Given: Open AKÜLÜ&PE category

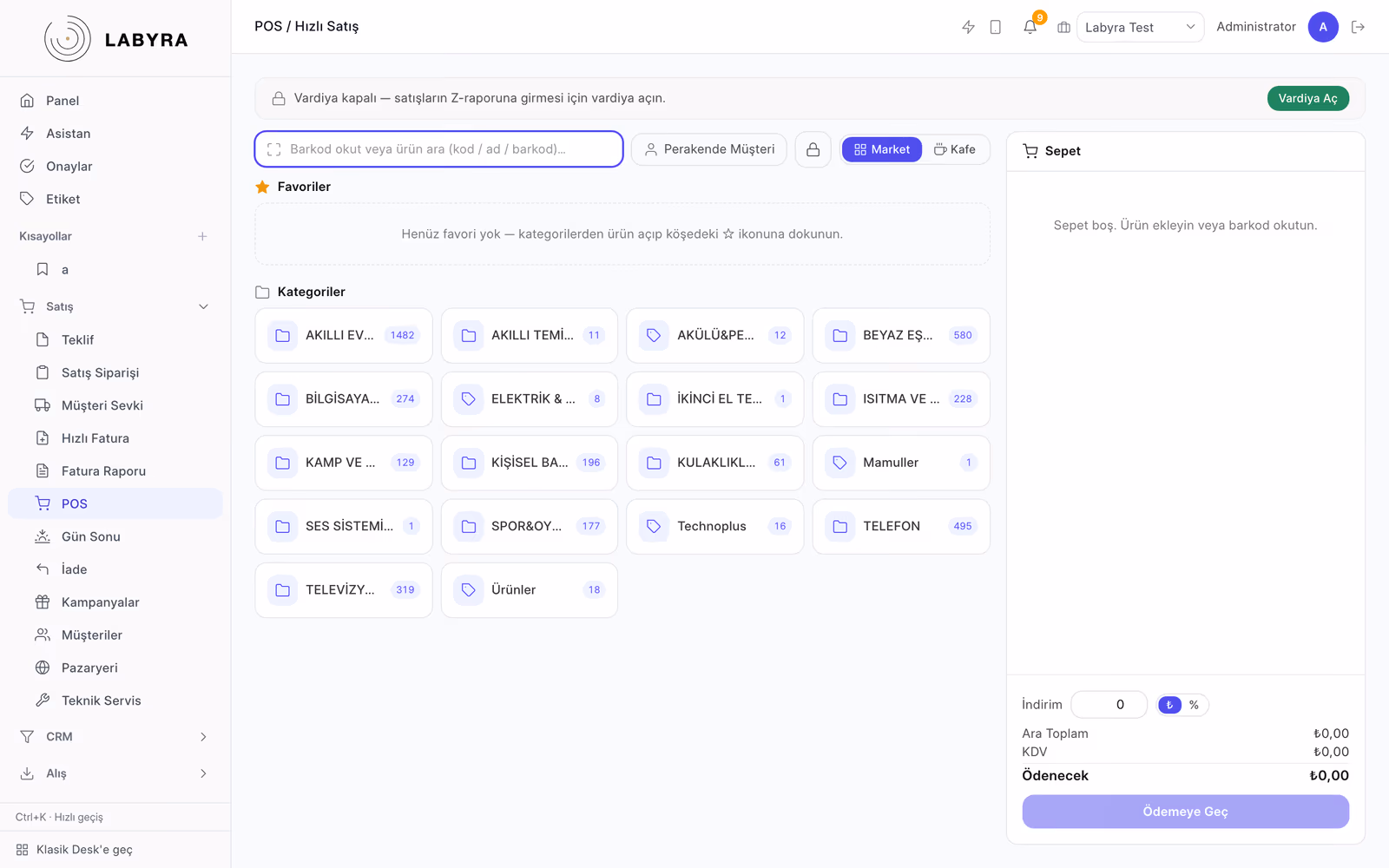Looking at the screenshot, I should pyautogui.click(x=715, y=335).
